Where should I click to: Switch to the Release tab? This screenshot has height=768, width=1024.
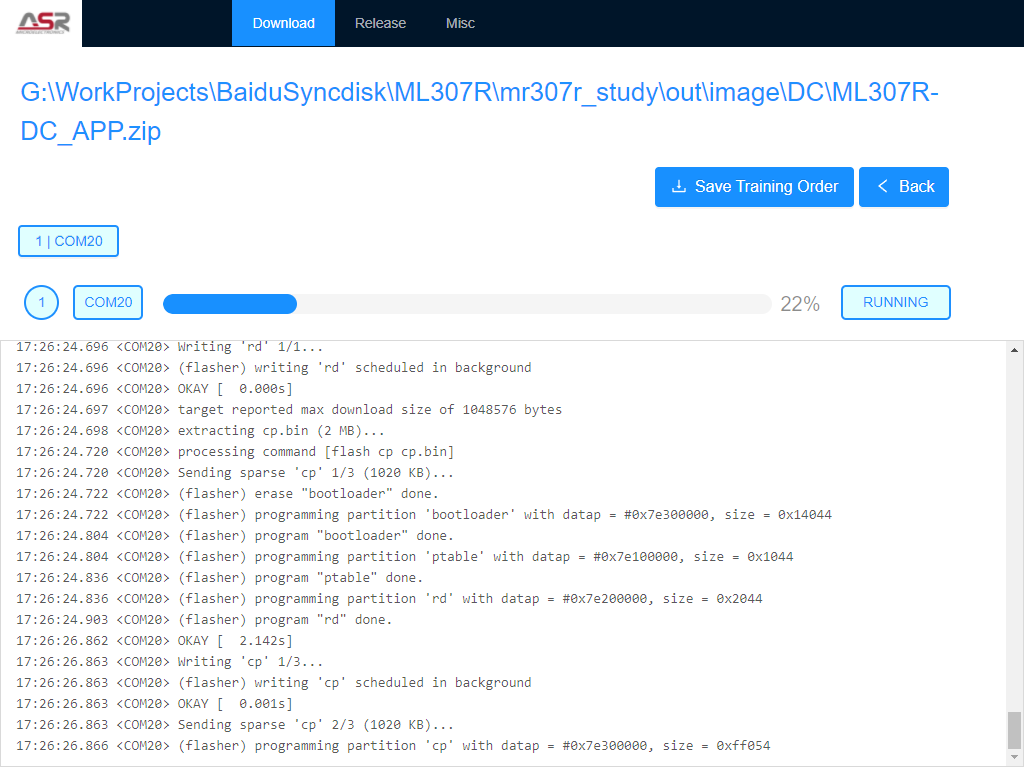(x=380, y=22)
